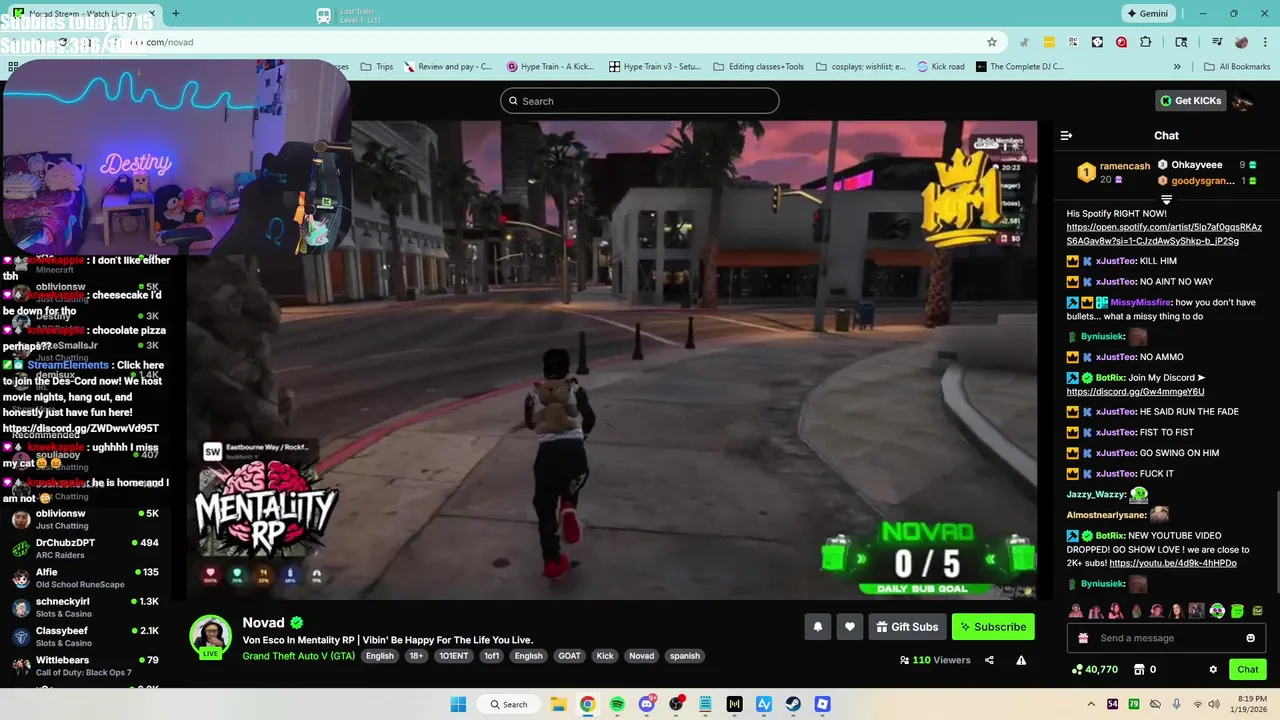Report the stream with the warning triangle icon
This screenshot has height=720, width=1280.
(x=1021, y=660)
